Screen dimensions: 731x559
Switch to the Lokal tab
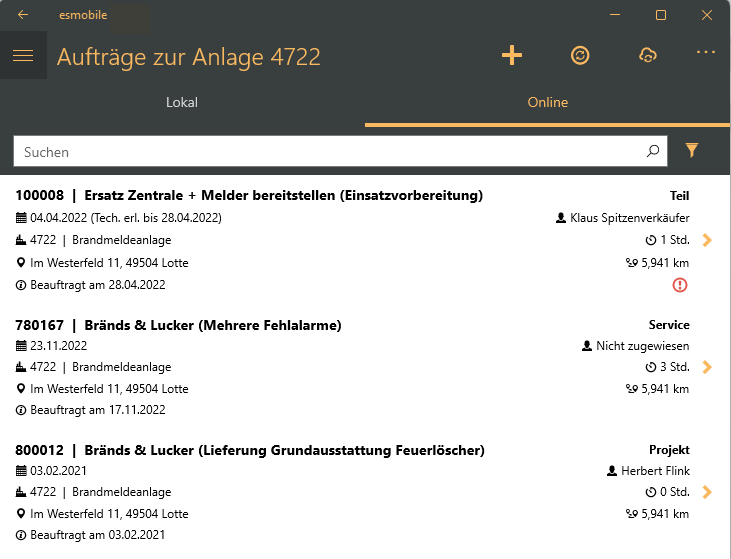[182, 103]
